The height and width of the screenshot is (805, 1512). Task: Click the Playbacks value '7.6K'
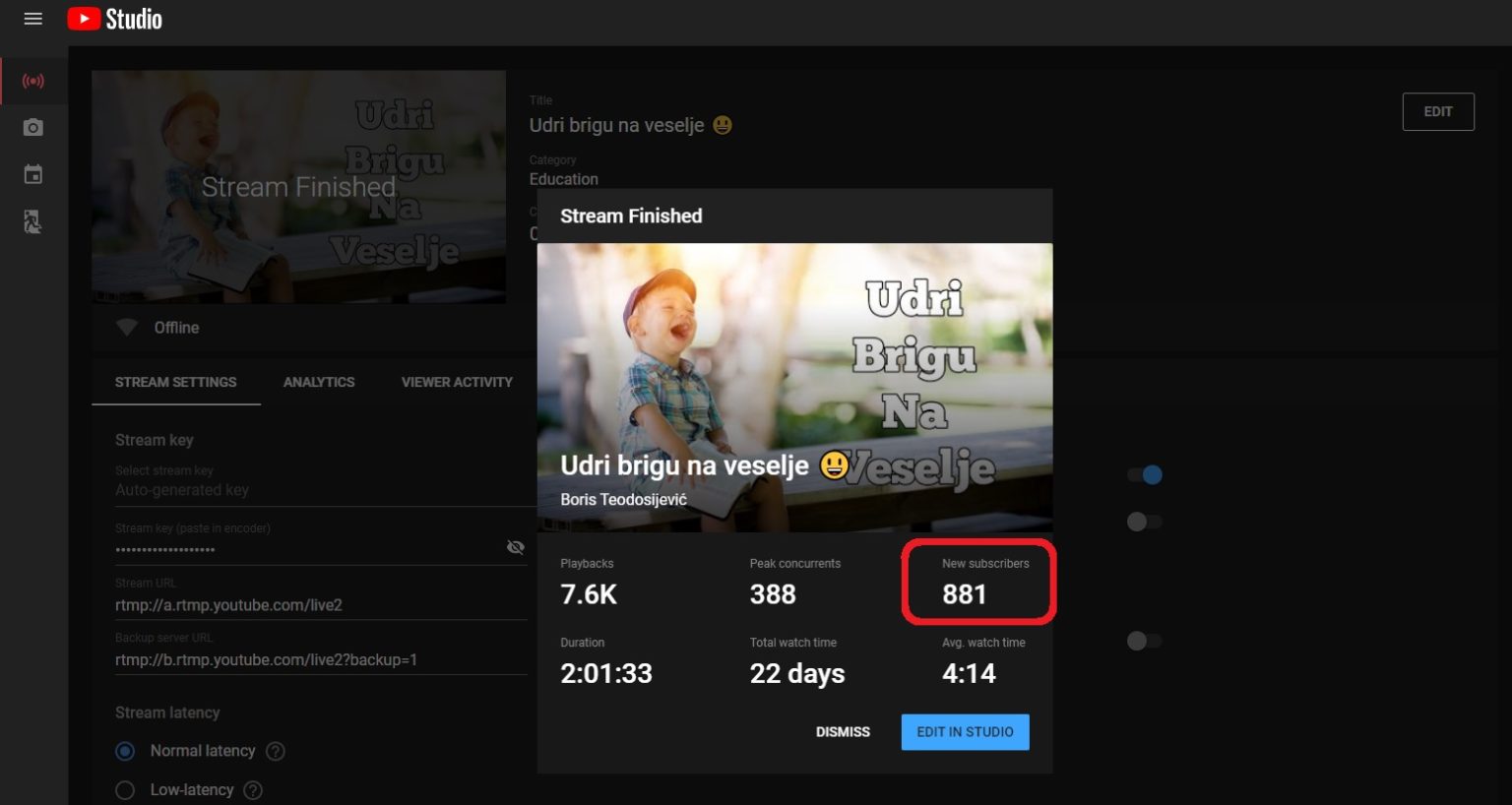click(589, 594)
